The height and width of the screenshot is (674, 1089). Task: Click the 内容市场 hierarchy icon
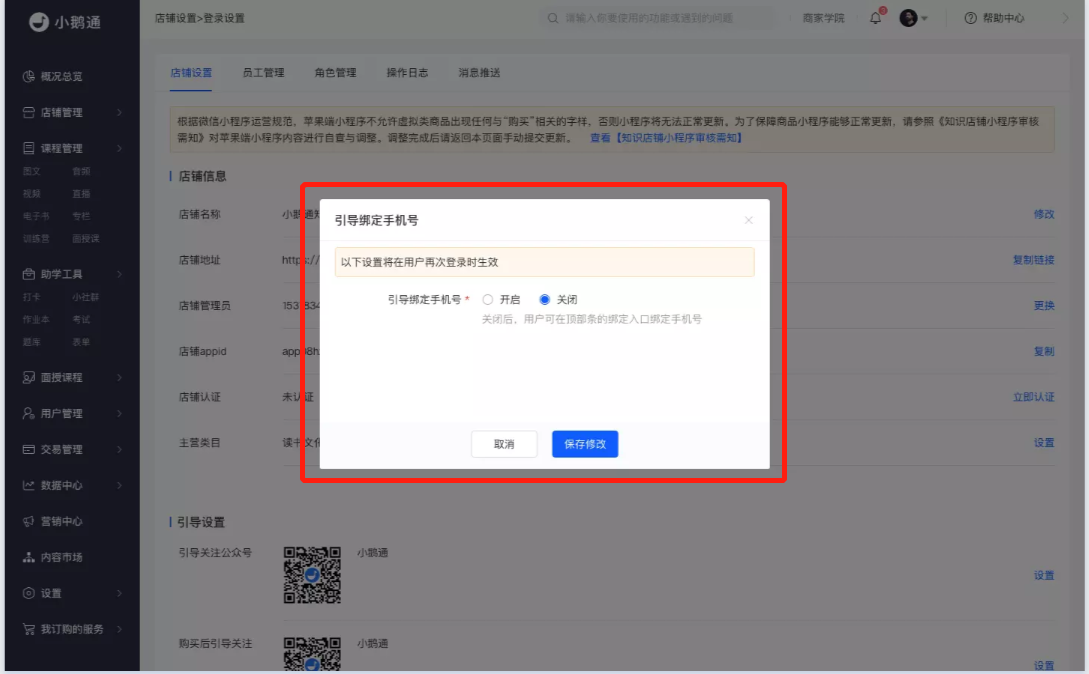tap(28, 557)
